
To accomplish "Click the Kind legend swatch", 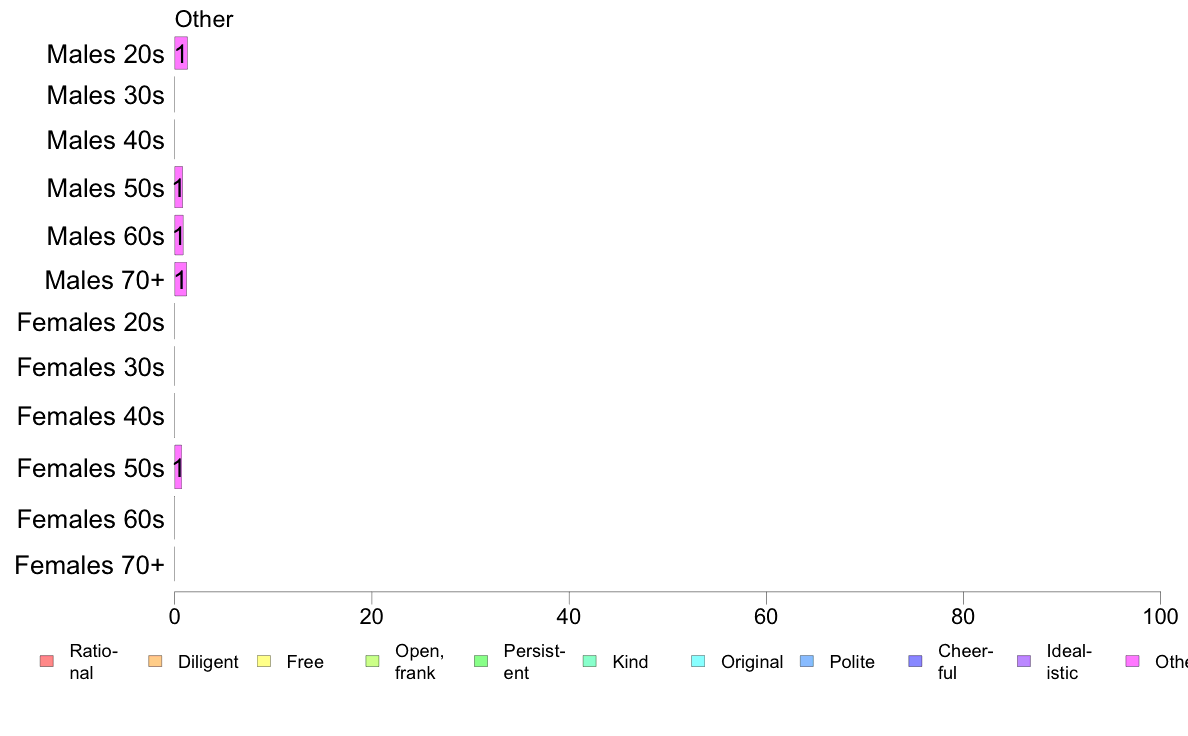I will 589,661.
